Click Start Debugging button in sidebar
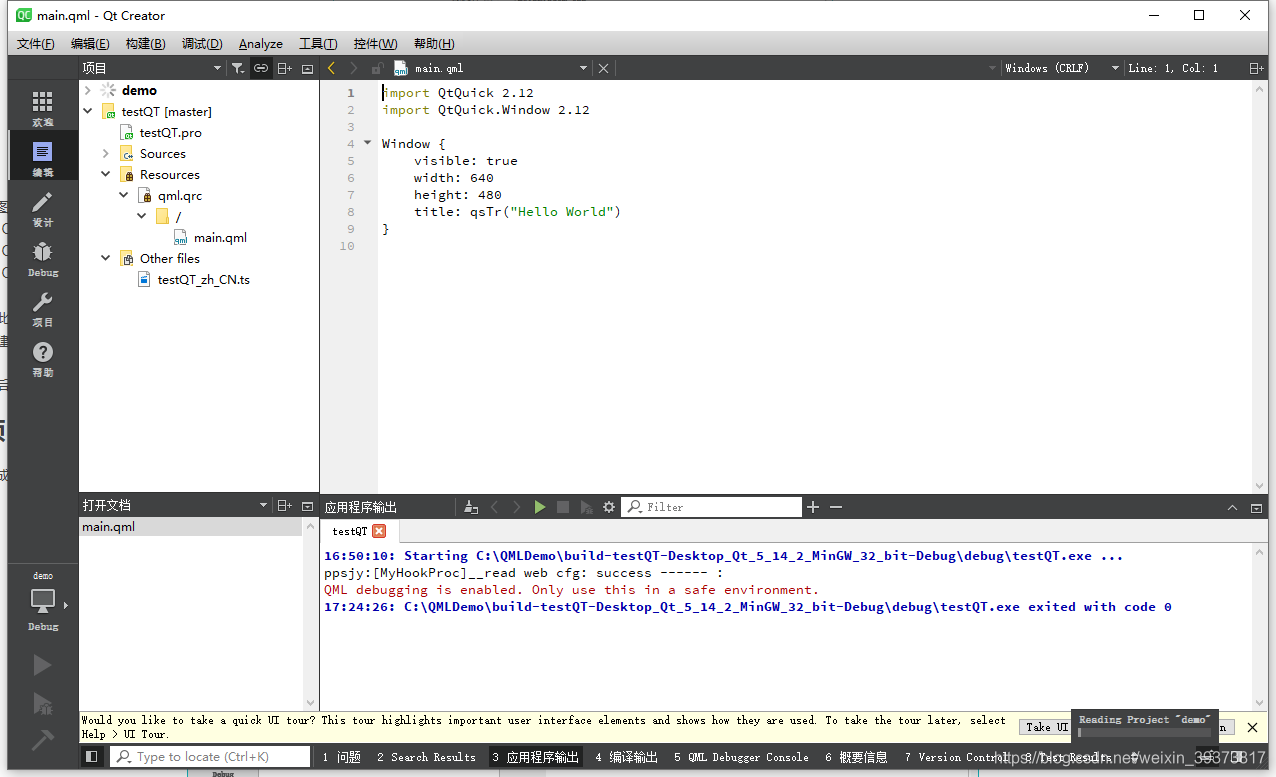 tap(42, 703)
